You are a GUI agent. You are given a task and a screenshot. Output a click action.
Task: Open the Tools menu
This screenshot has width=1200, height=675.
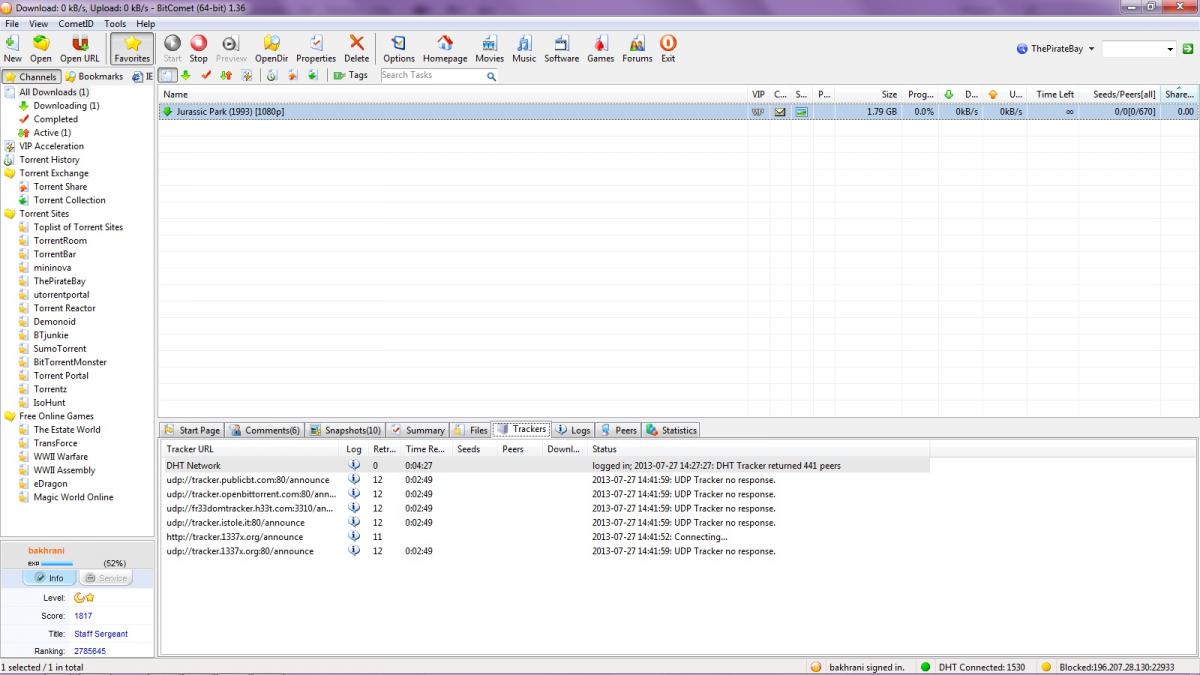115,23
